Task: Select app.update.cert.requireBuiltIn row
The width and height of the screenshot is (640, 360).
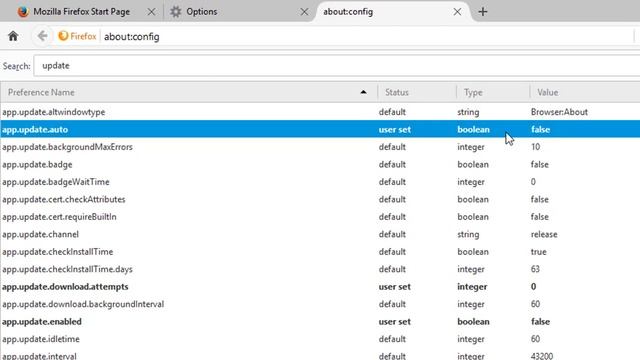Action: (x=320, y=217)
